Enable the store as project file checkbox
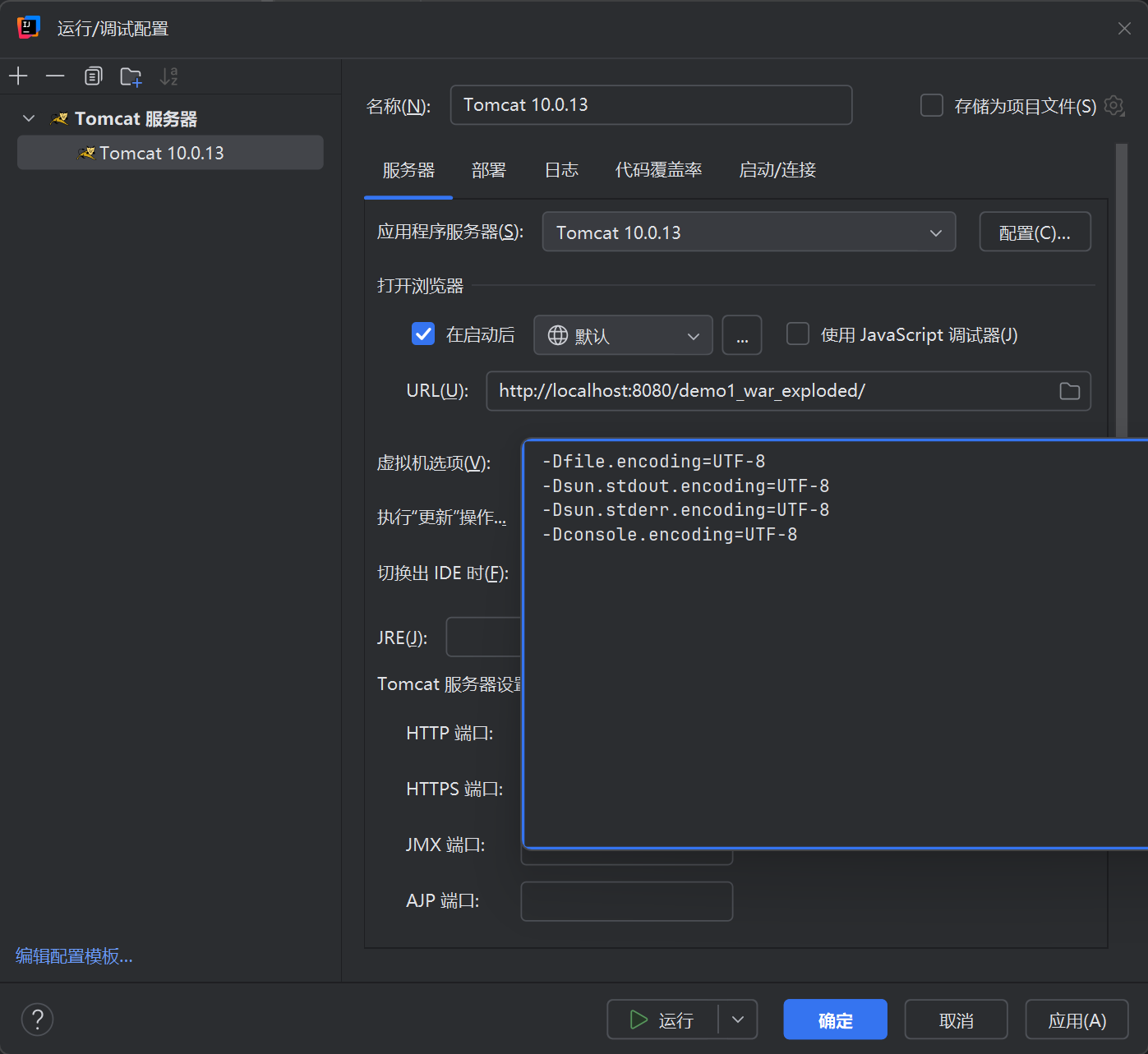The image size is (1148, 1054). 931,105
